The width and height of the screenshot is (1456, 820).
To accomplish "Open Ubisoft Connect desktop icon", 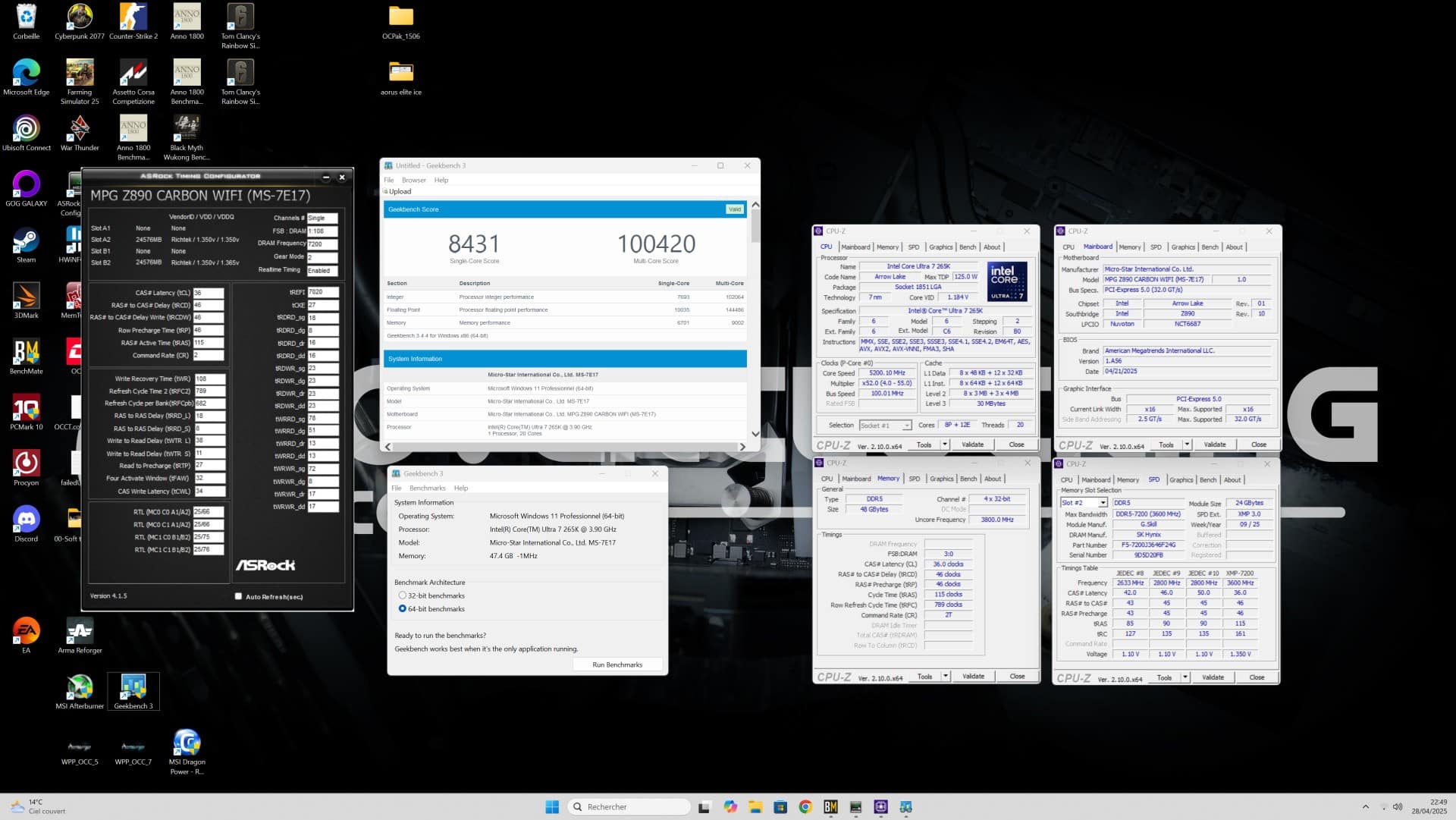I will (x=26, y=134).
